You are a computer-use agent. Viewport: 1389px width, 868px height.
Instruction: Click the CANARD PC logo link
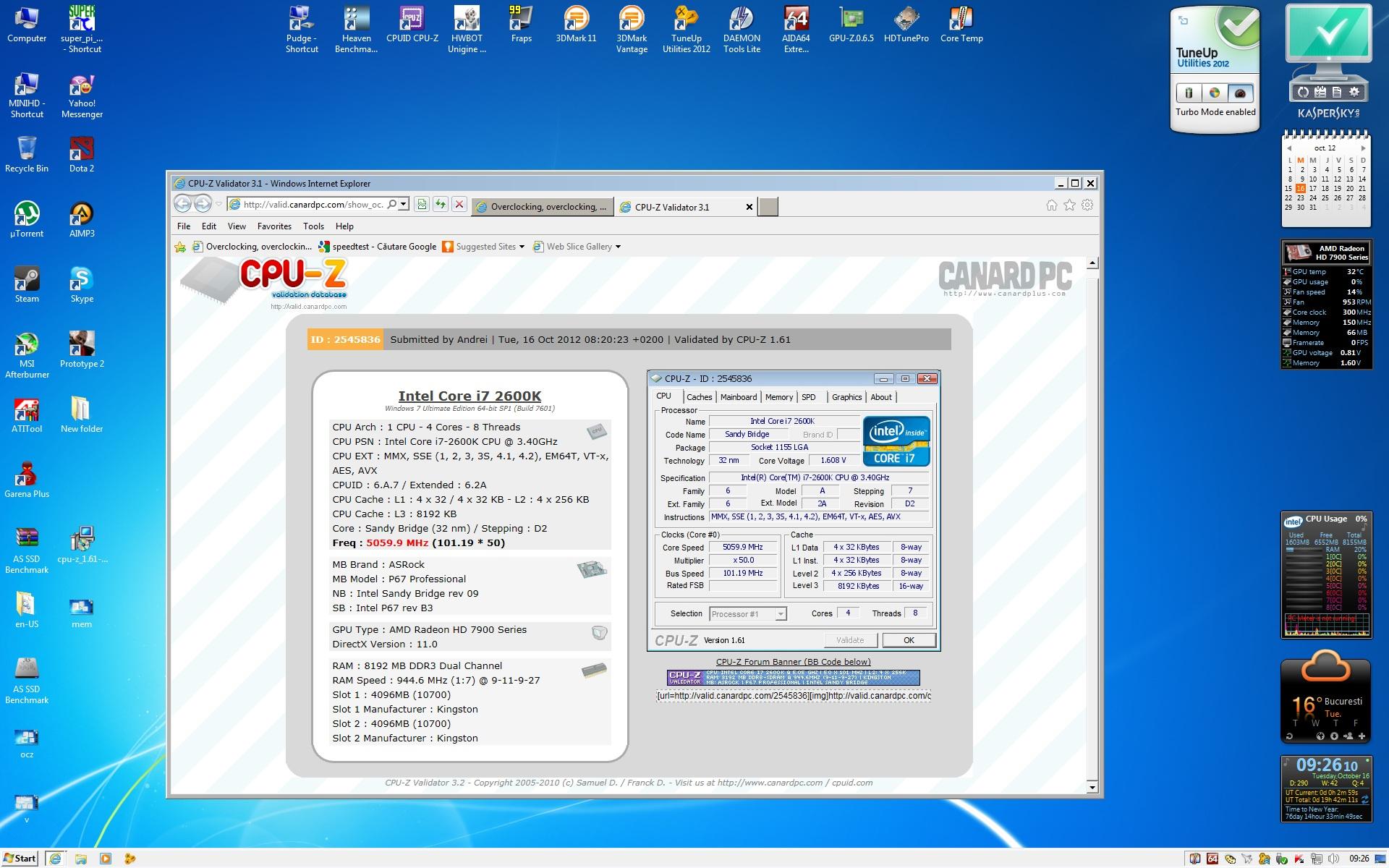(x=1005, y=278)
